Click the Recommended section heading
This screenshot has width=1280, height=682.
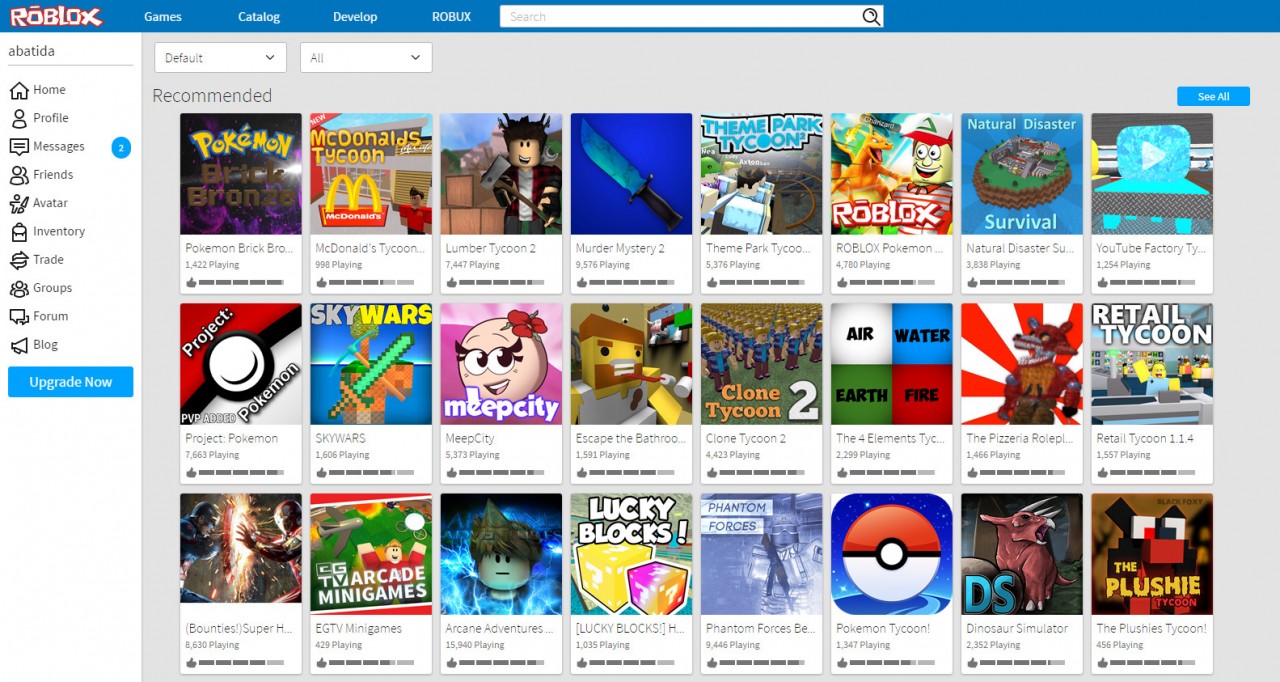(x=212, y=96)
